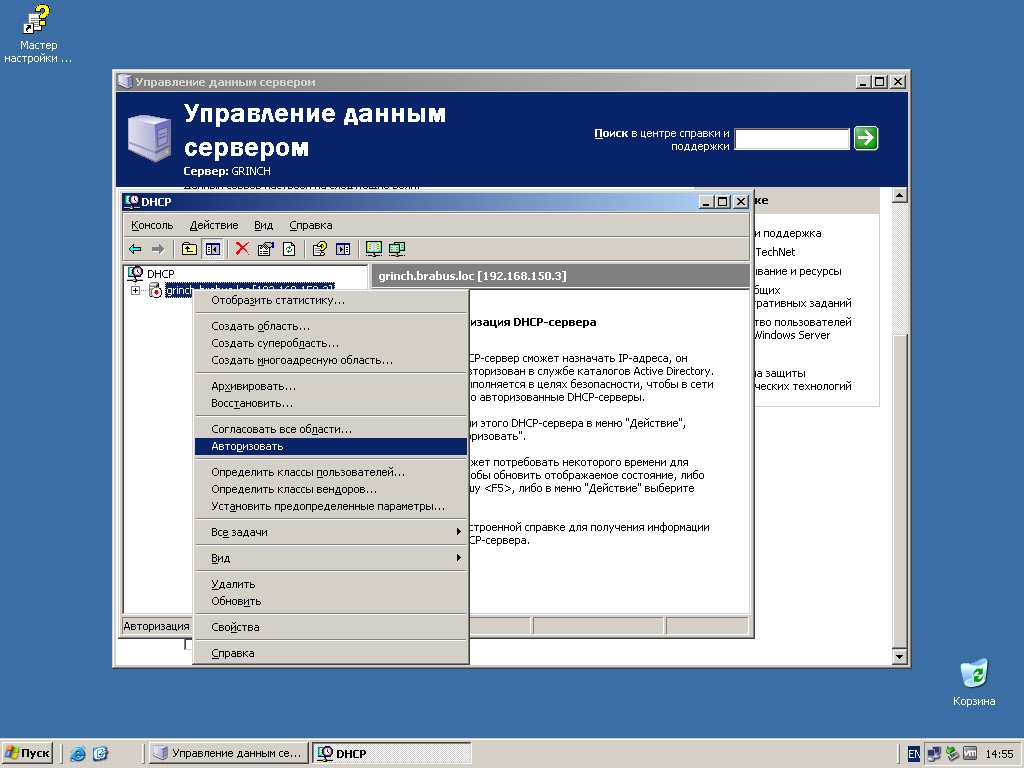Choose Определить классы вендоров
Viewport: 1024px width, 768px height.
click(330, 489)
